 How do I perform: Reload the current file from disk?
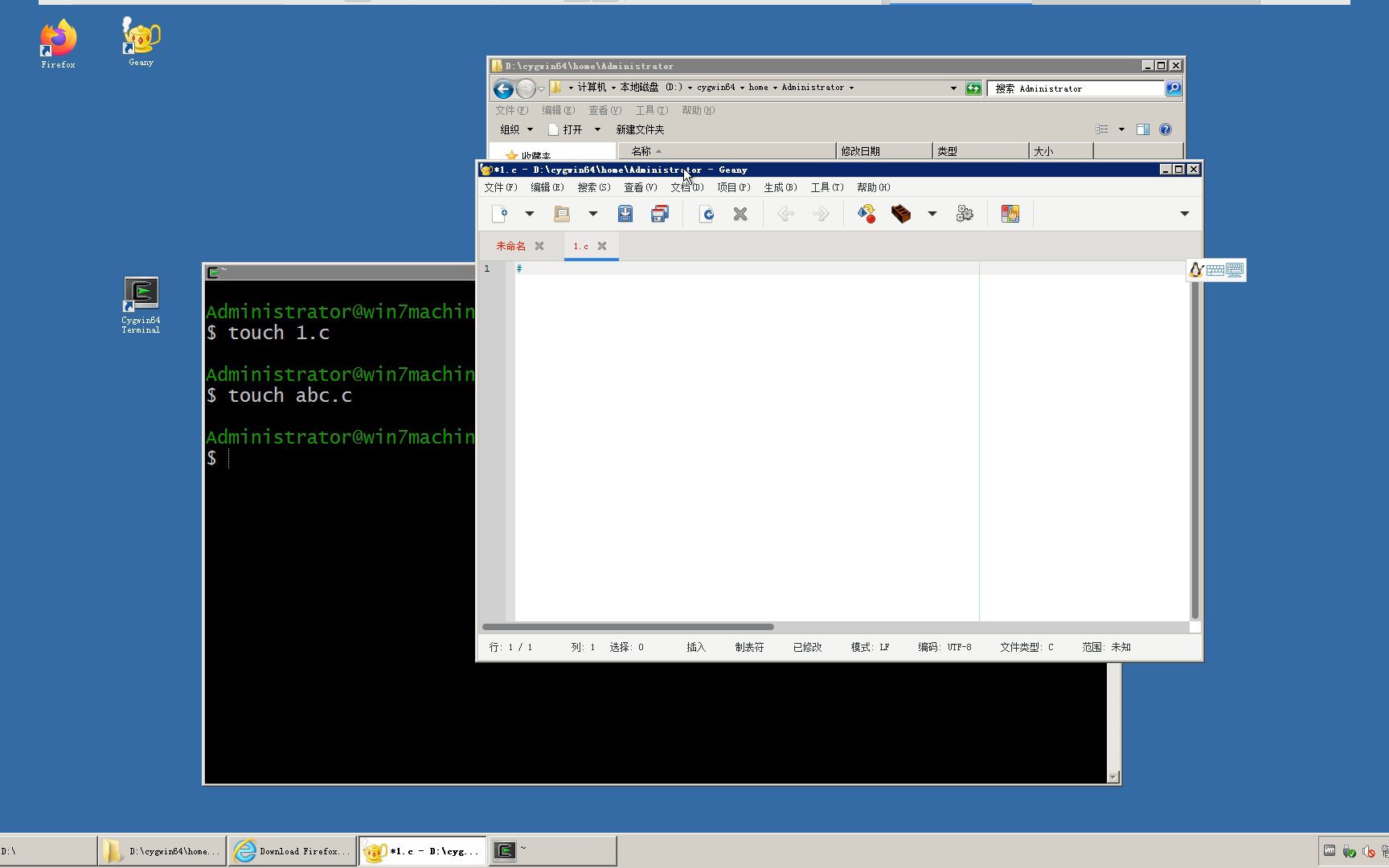tap(707, 214)
